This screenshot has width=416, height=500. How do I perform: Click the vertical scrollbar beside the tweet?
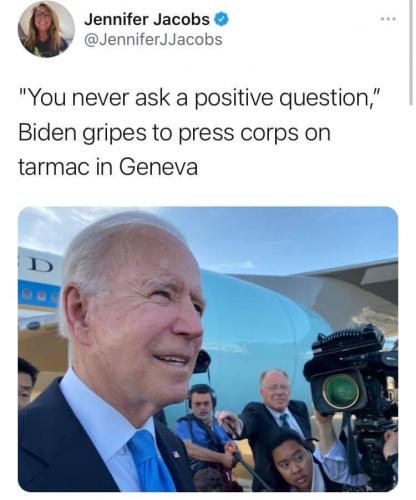[x=411, y=53]
